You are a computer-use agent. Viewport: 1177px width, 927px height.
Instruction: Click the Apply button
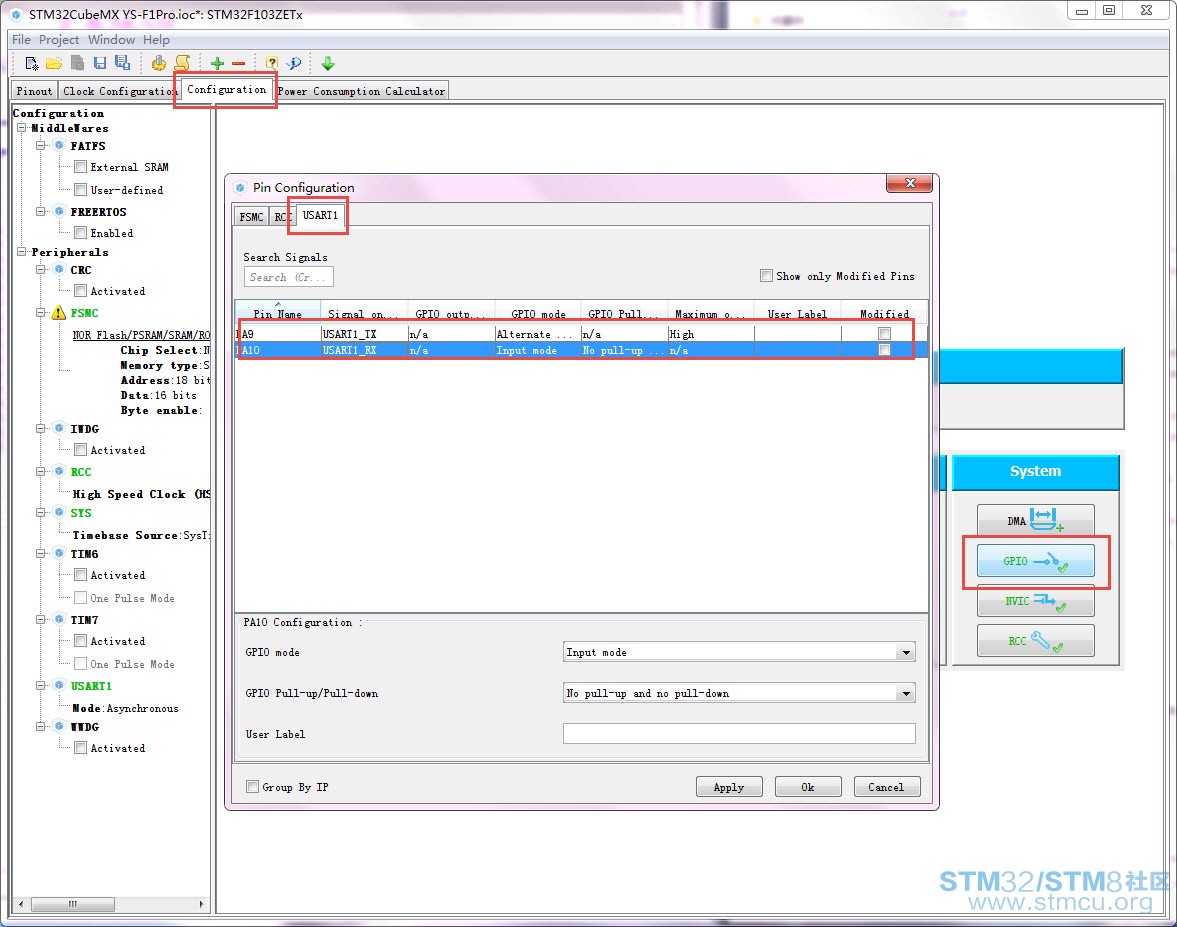tap(729, 787)
